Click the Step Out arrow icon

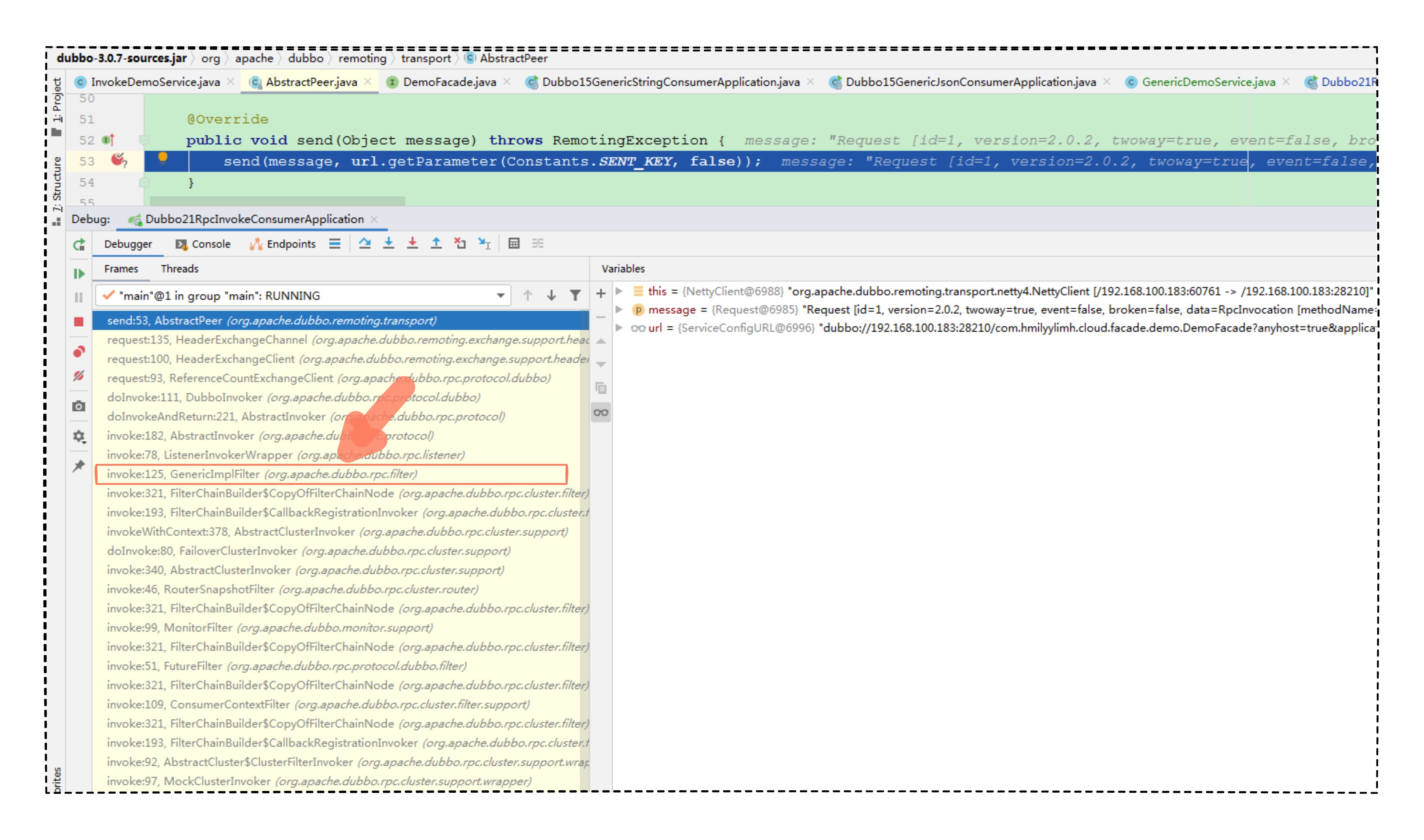(436, 243)
